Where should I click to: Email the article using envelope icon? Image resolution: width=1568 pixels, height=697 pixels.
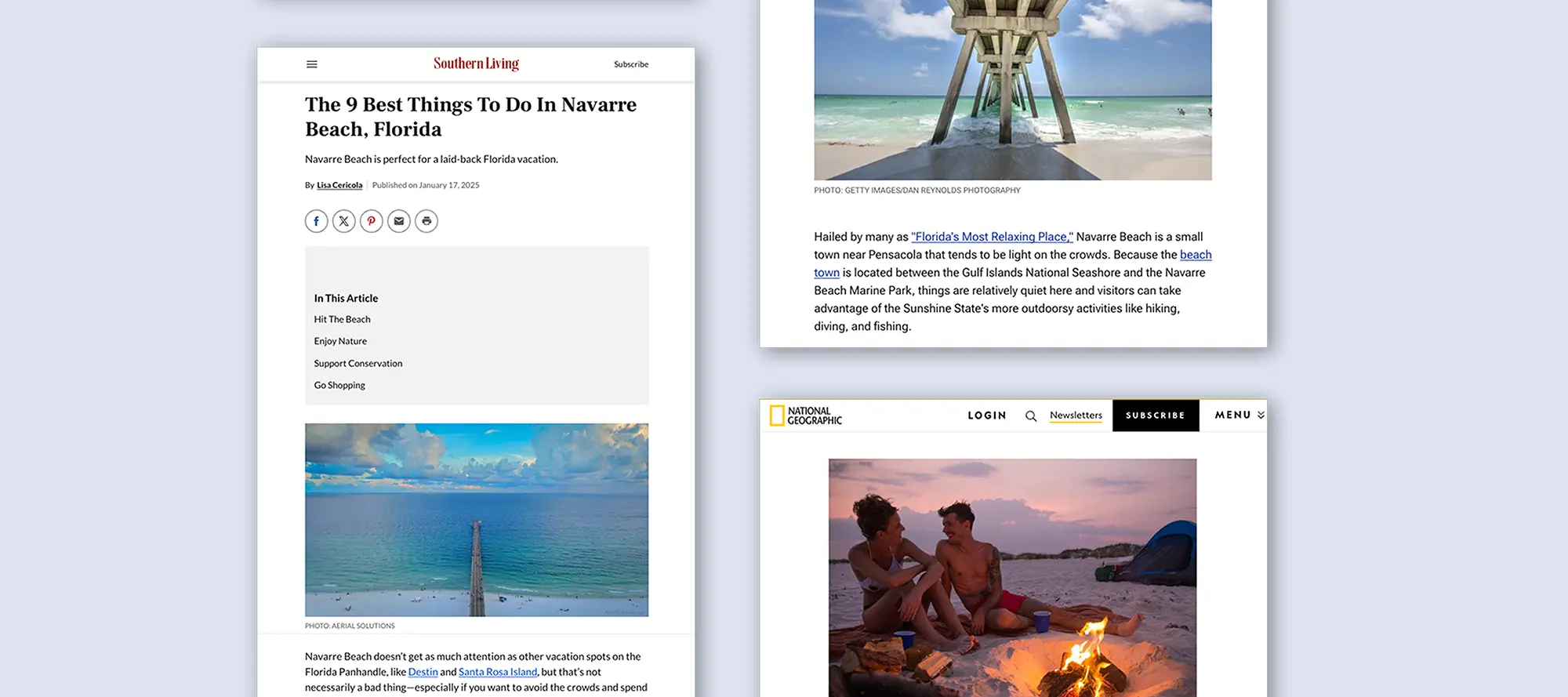(398, 221)
